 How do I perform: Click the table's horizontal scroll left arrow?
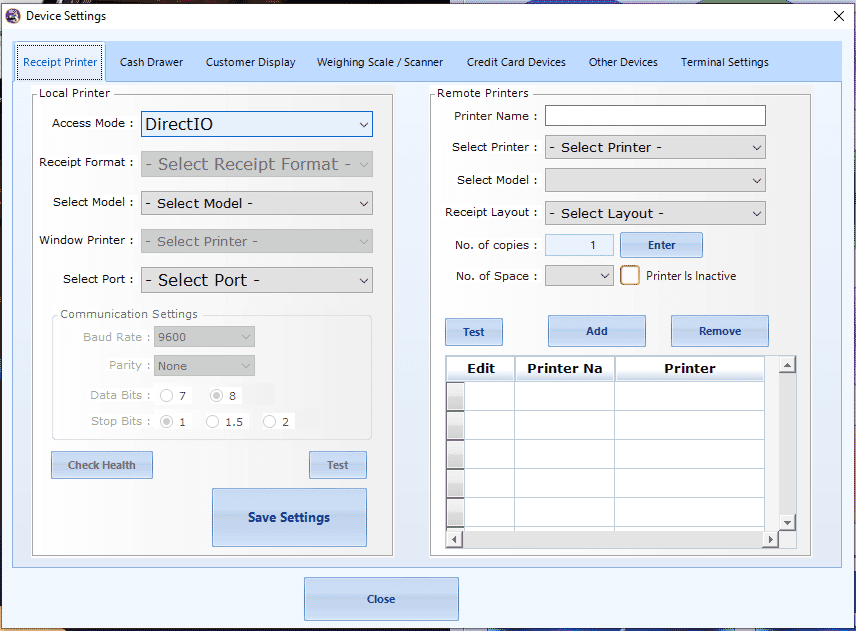[x=454, y=540]
